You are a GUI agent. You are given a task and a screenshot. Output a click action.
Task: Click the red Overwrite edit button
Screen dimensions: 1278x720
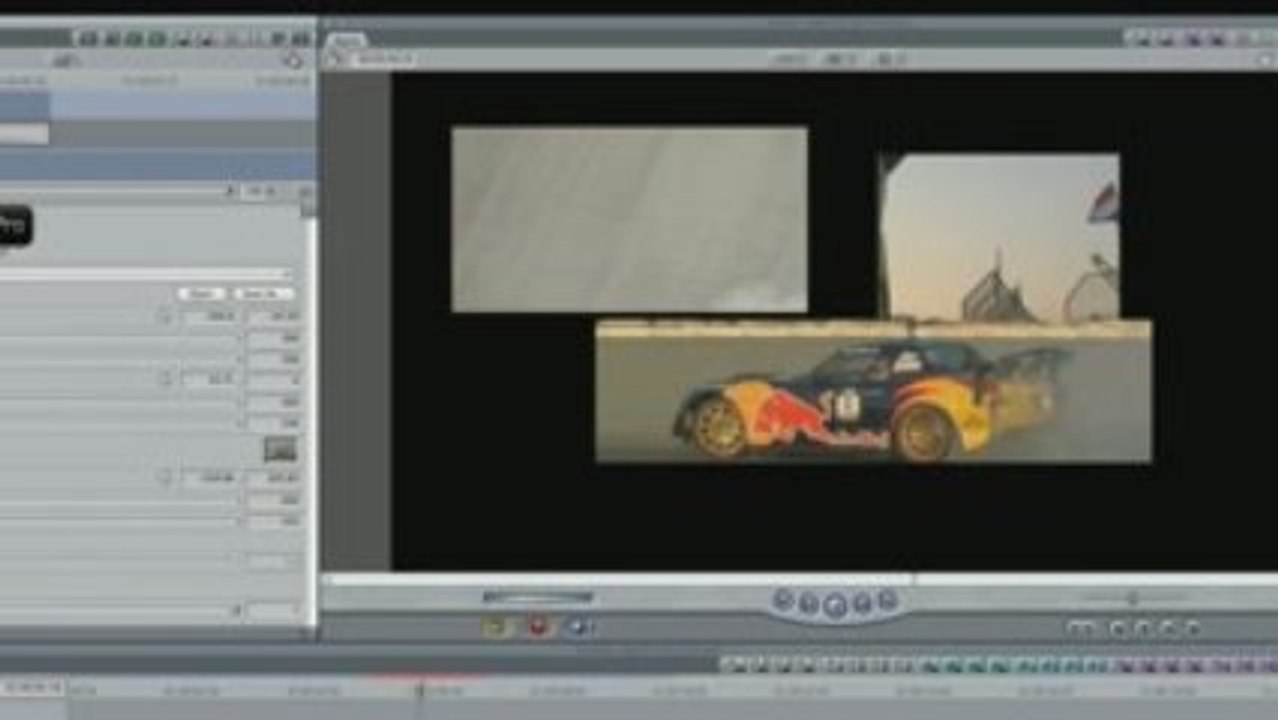point(540,627)
